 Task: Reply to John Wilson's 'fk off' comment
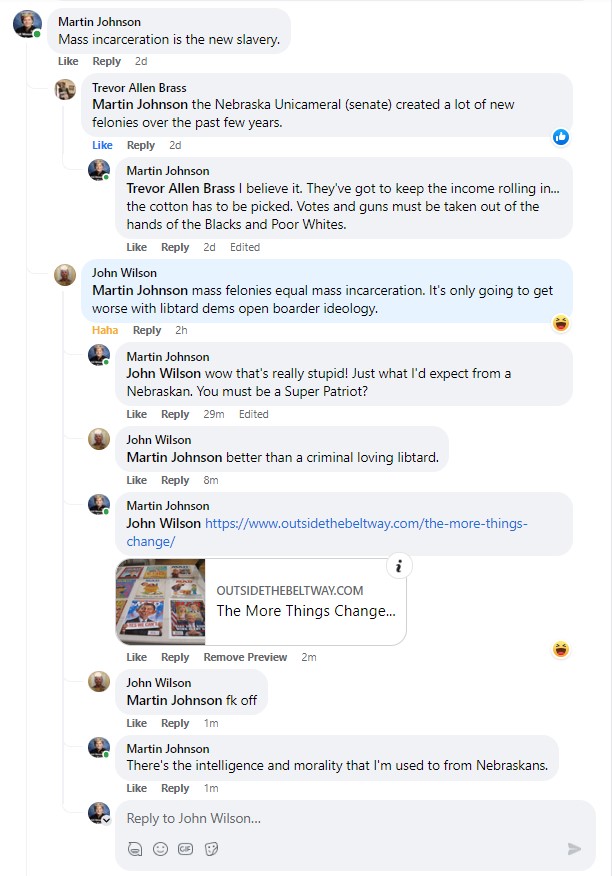tap(175, 723)
